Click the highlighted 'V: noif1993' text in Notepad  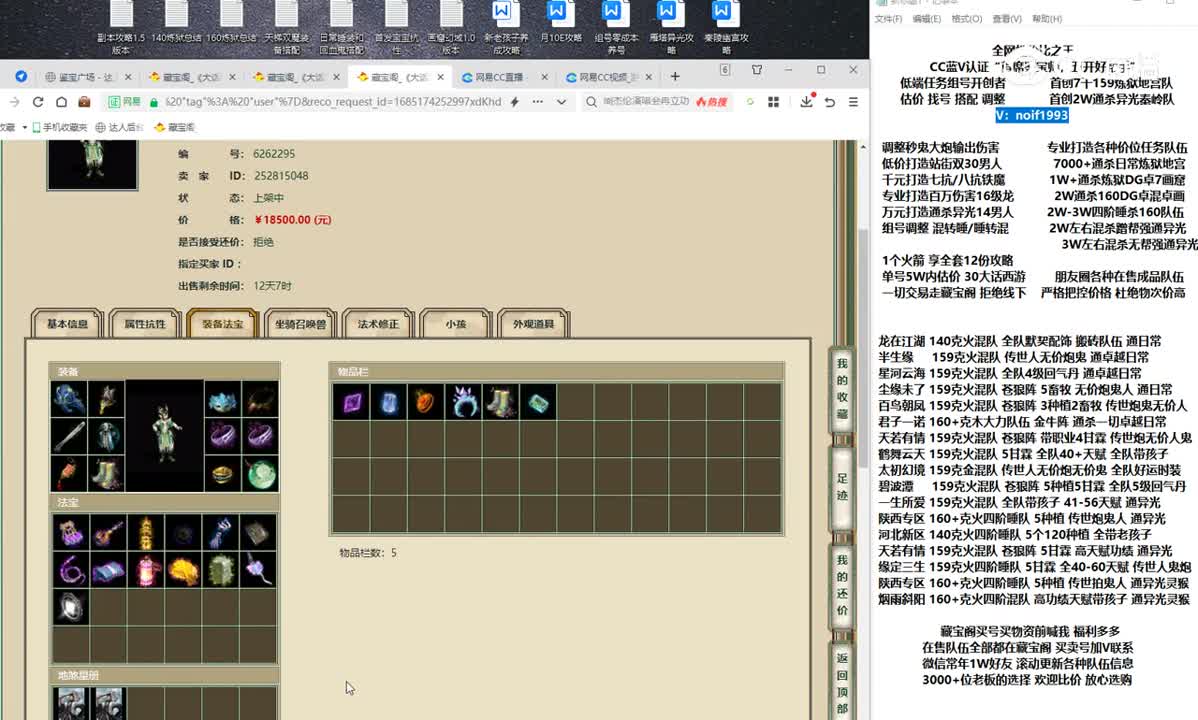click(x=1031, y=115)
